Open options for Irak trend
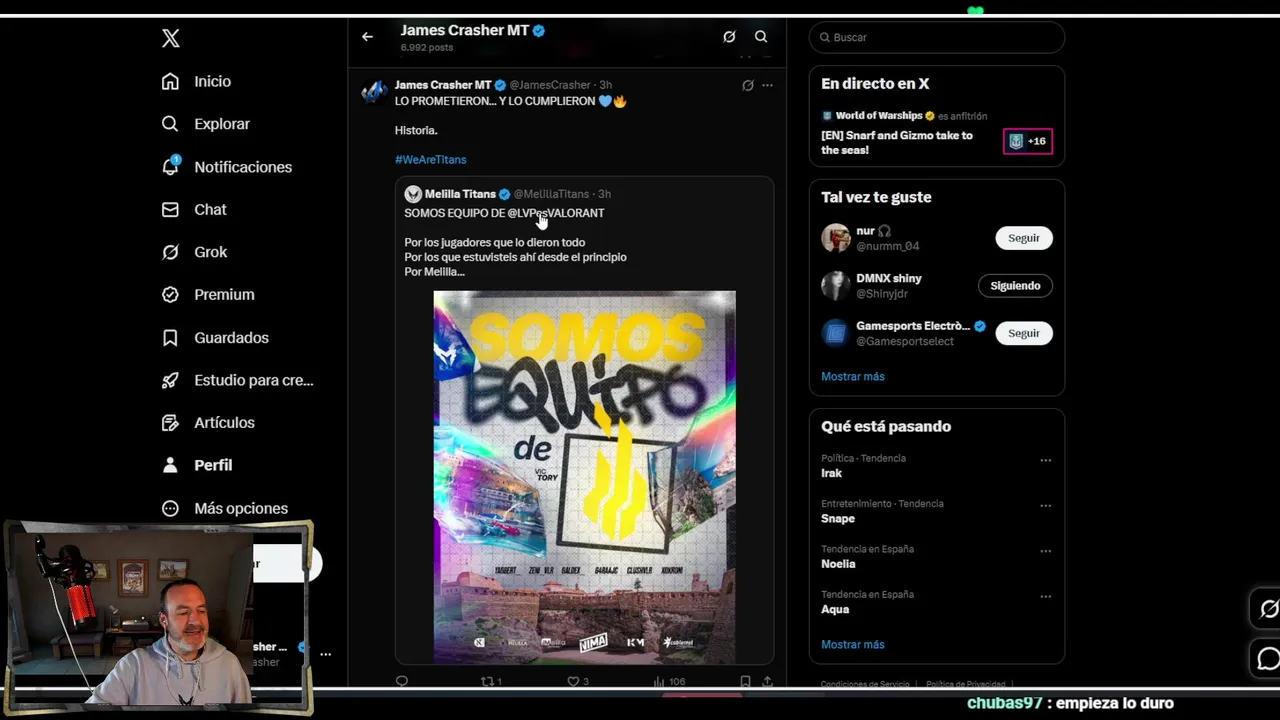 [1045, 460]
